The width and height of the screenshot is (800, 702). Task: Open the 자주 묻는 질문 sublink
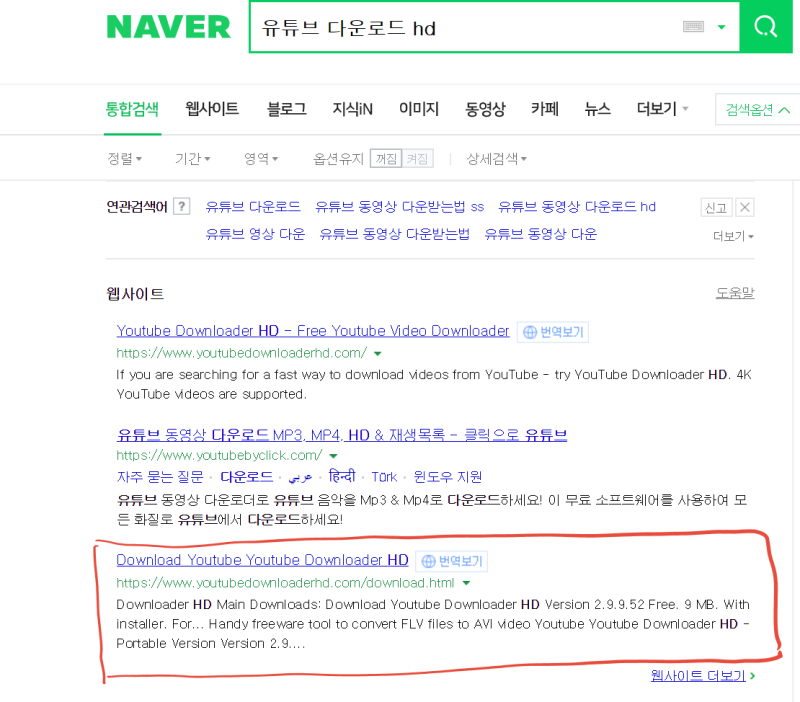coord(160,477)
